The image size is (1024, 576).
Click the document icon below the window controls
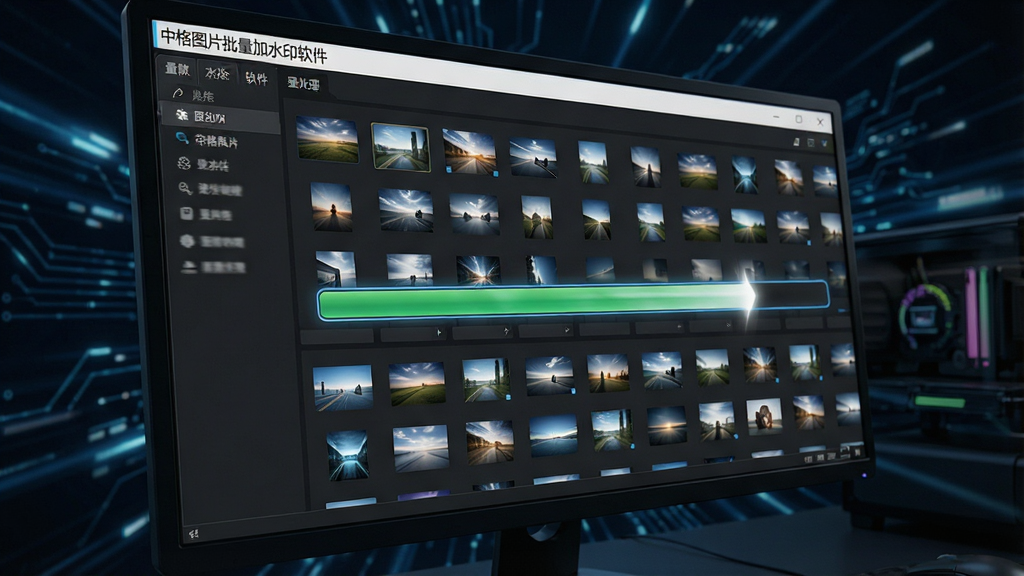click(x=796, y=142)
